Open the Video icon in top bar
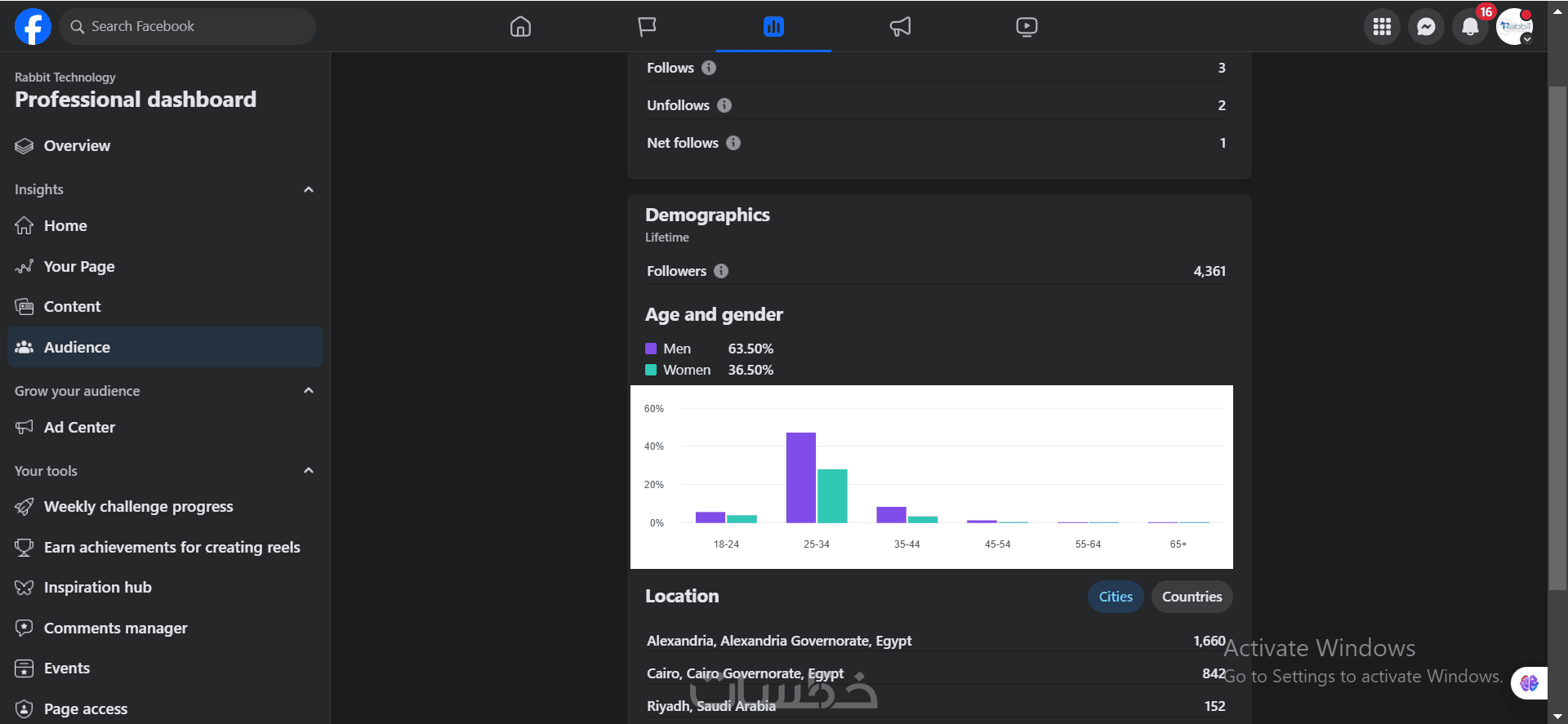 (1027, 27)
